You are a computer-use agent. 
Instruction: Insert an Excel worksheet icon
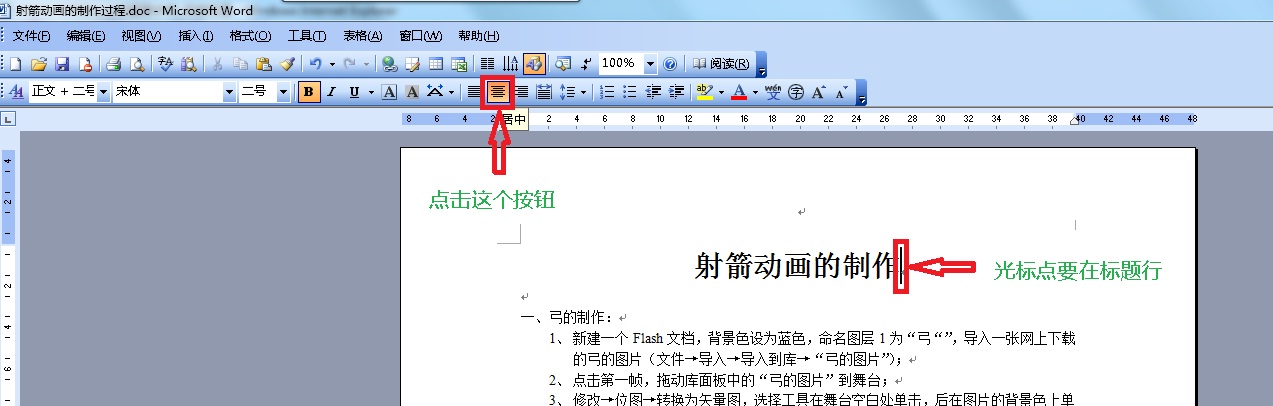coord(459,64)
